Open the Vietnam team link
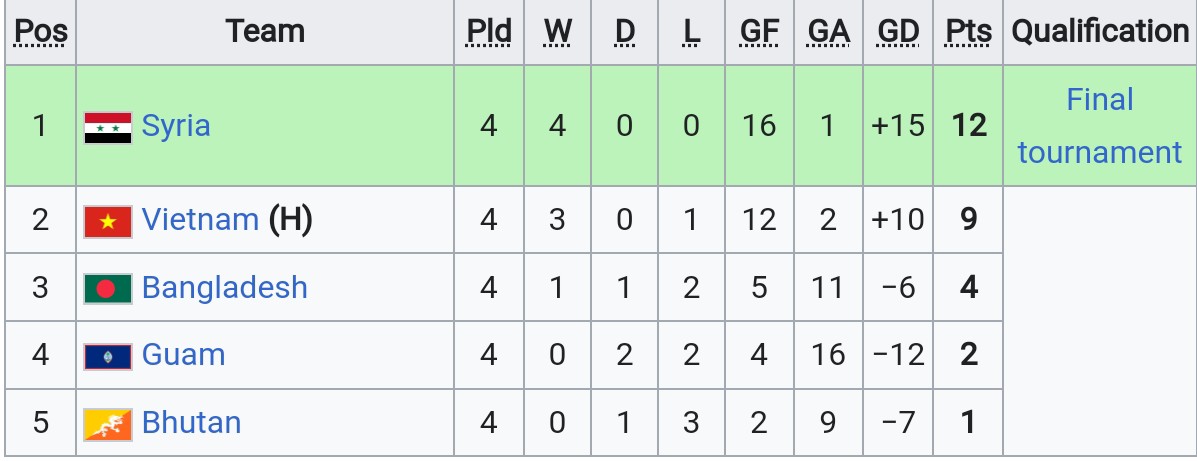This screenshot has height=461, width=1197. click(x=200, y=220)
